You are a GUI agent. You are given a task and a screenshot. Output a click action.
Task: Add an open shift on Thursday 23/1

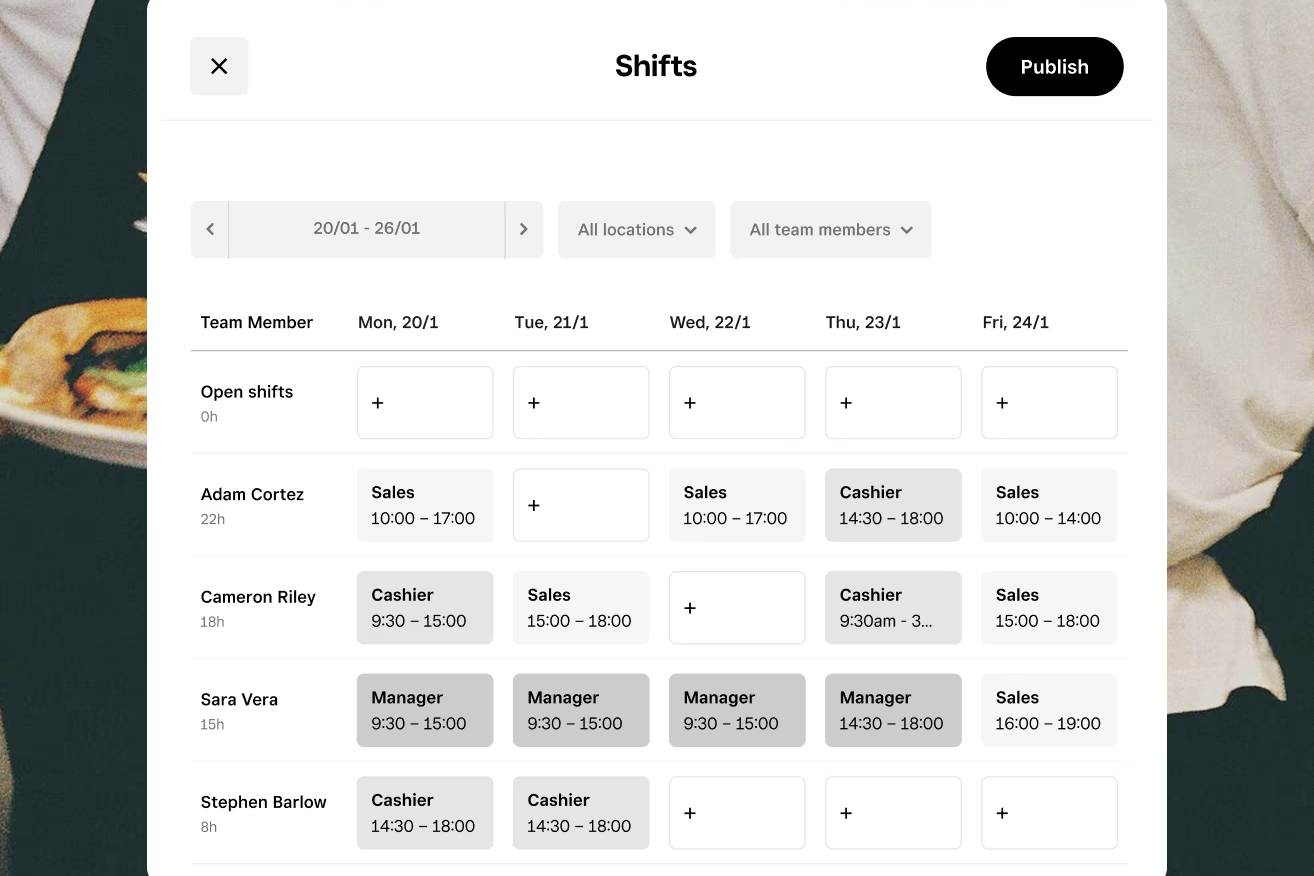click(892, 402)
